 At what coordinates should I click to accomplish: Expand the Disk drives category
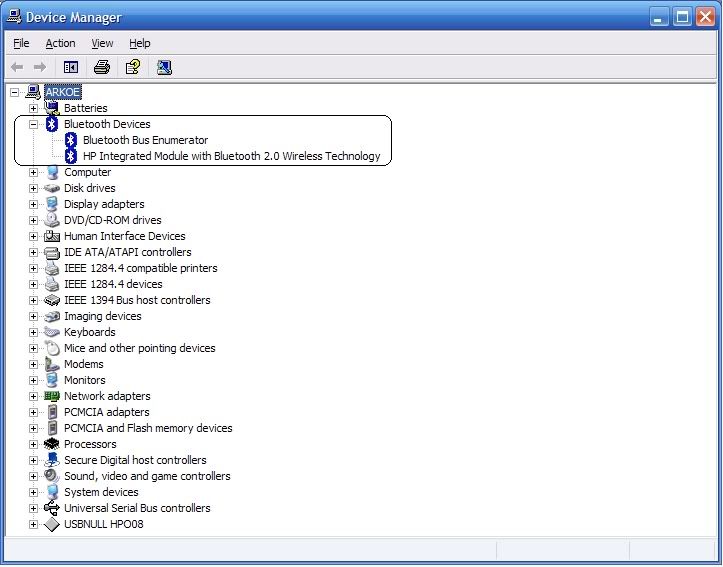pos(33,189)
